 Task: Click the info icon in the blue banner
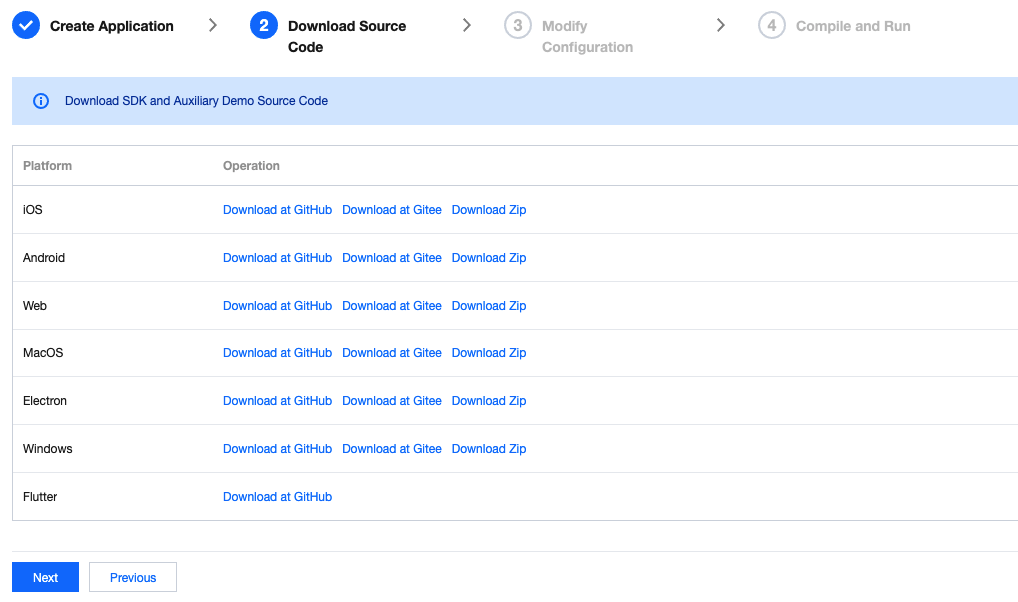click(41, 101)
